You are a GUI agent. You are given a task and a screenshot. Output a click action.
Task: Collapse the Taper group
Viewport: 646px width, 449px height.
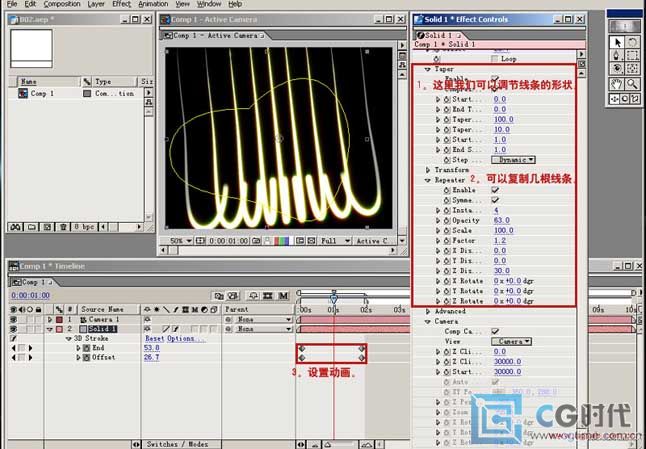point(428,69)
